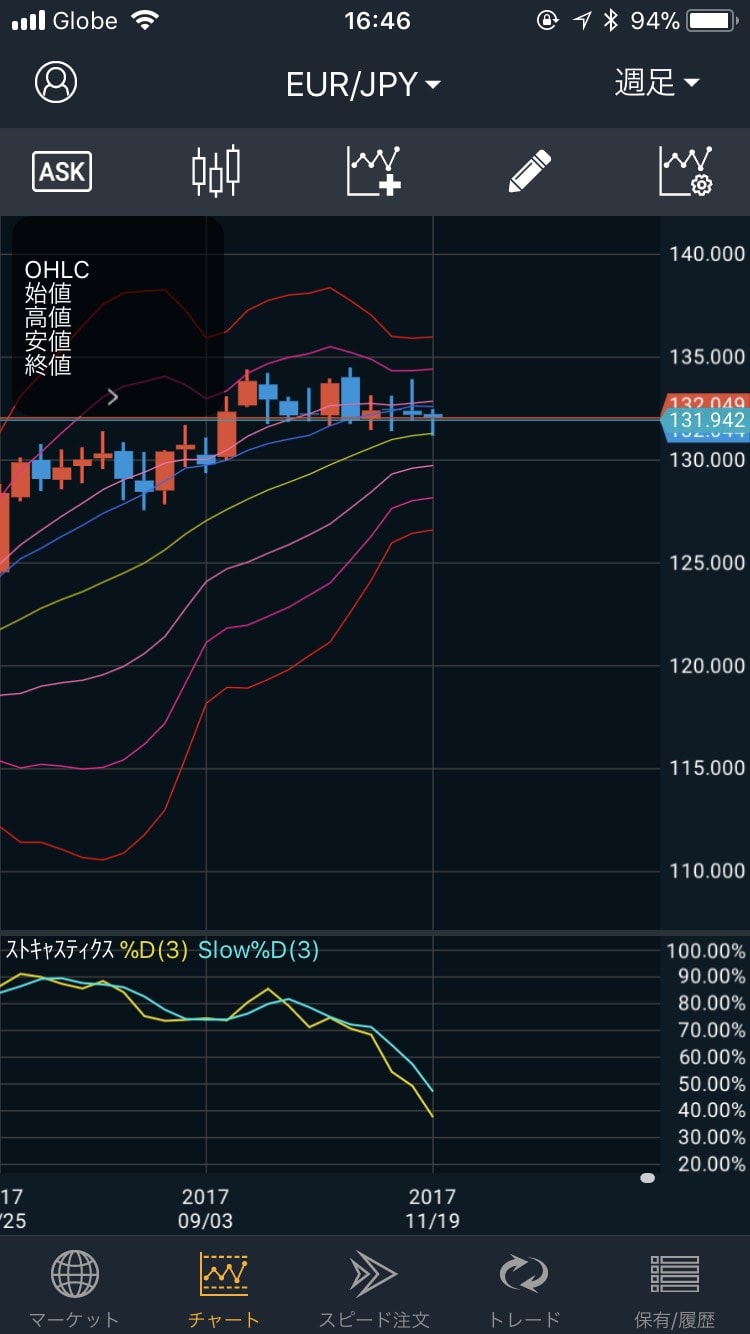This screenshot has height=1334, width=750.
Task: Tap the 2017 09/03 date label
Action: [x=205, y=1208]
